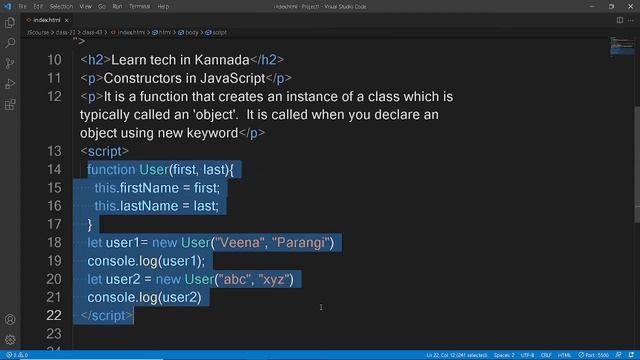640x360 pixels.
Task: Open the Explorer view in activity bar
Action: point(10,22)
